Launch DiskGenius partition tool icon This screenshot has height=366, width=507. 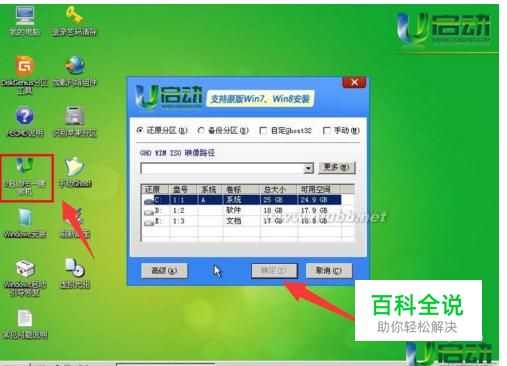pos(25,74)
